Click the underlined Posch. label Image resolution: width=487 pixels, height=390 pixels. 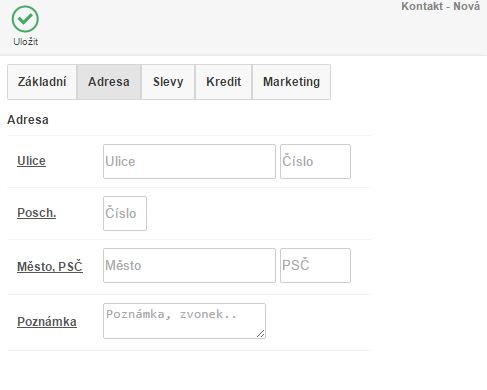(37, 213)
